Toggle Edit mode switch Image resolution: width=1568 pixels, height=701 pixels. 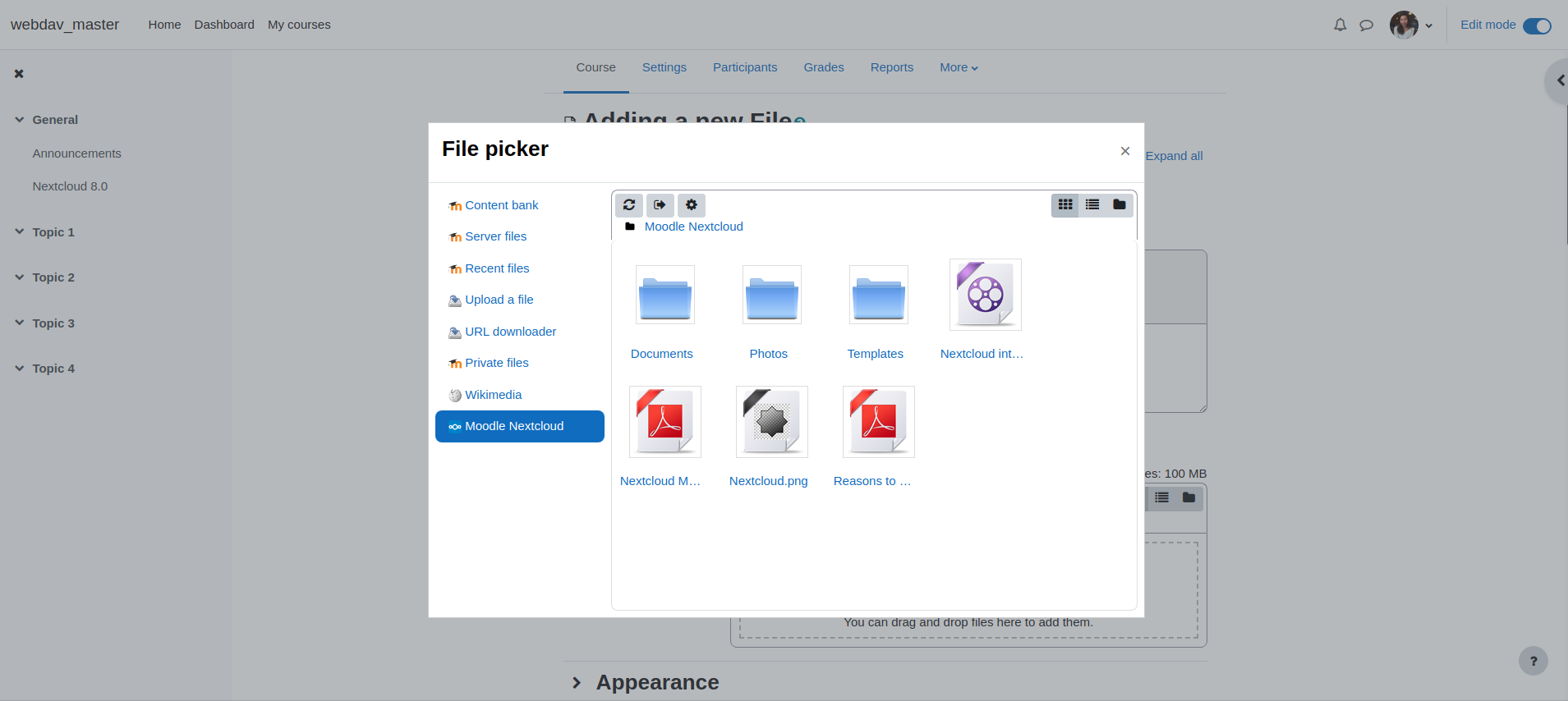coord(1538,25)
